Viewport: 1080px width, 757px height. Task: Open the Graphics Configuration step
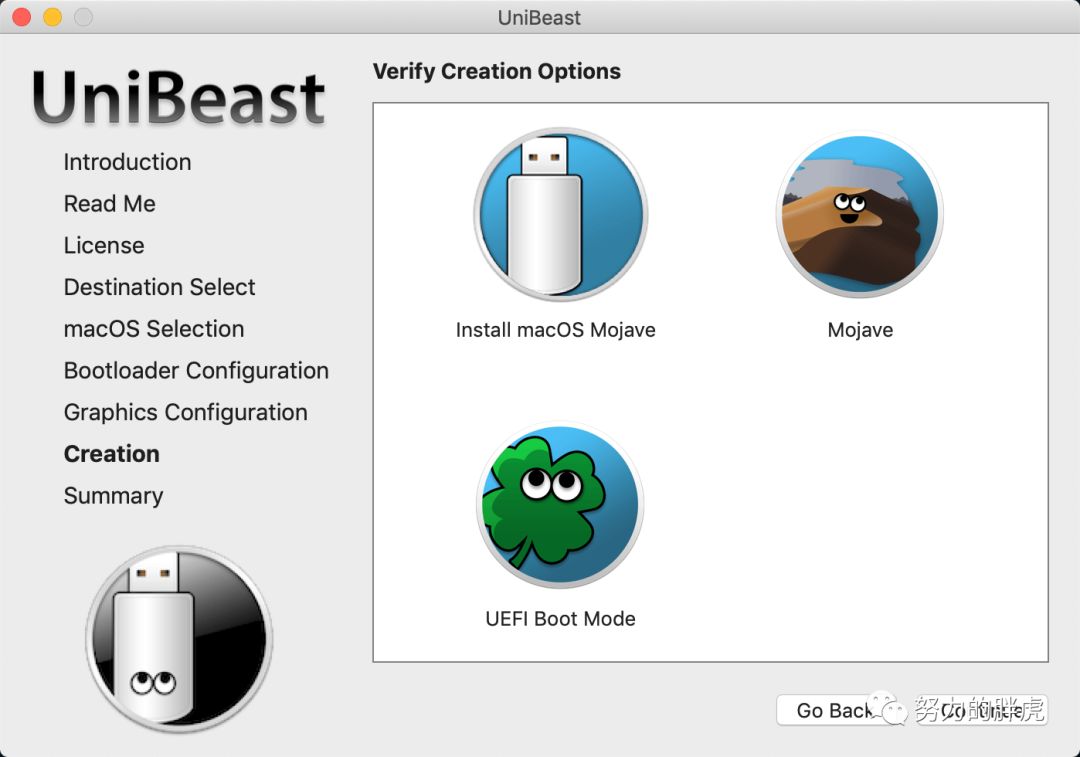tap(186, 413)
